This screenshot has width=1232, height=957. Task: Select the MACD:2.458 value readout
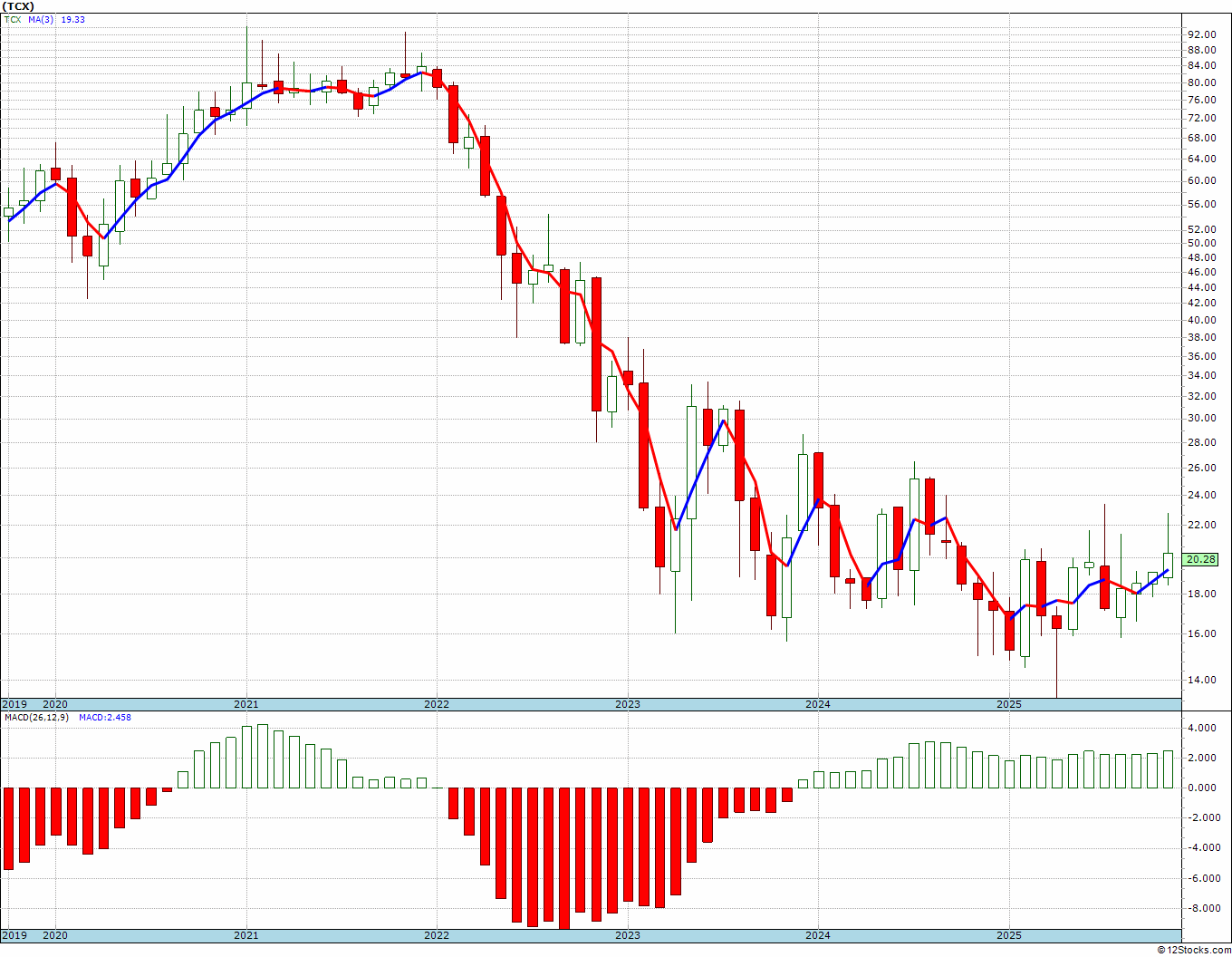(104, 717)
